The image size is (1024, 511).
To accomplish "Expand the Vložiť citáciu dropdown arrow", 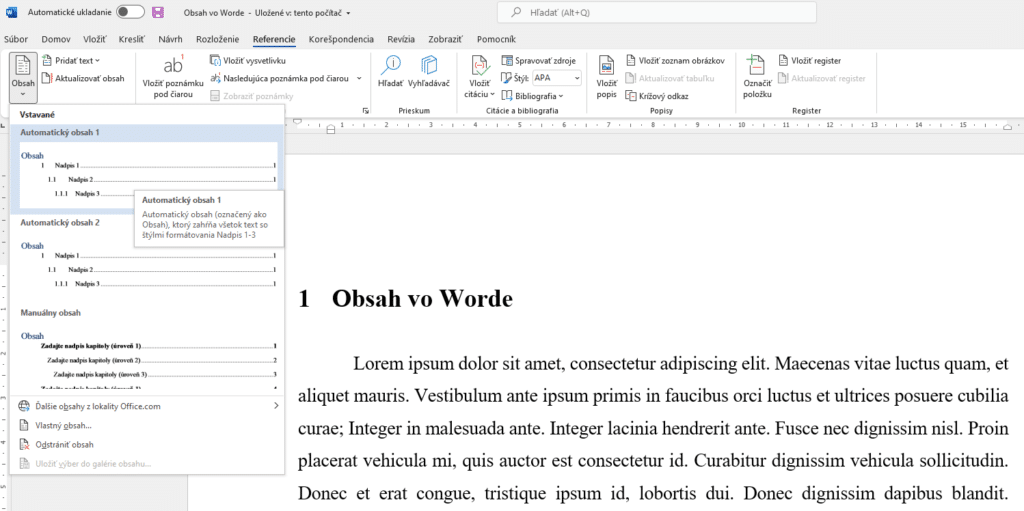I will (492, 95).
